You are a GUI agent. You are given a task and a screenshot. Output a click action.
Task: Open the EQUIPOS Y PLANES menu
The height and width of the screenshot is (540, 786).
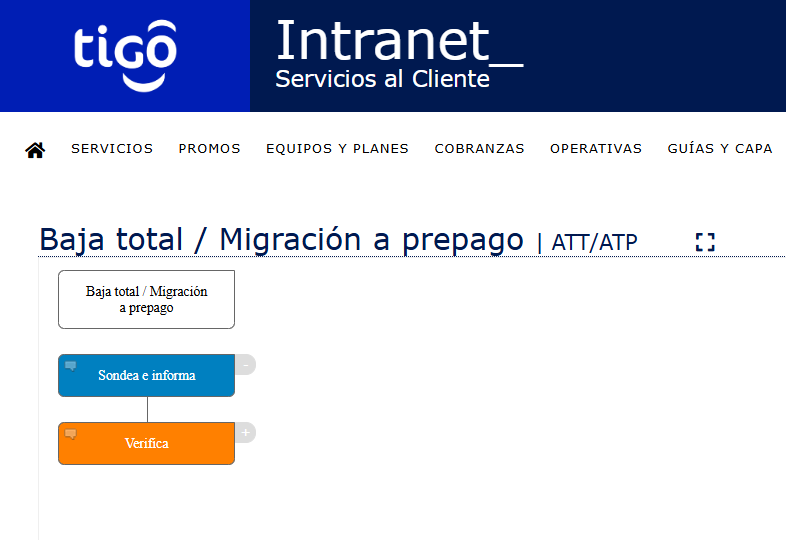[x=337, y=149]
